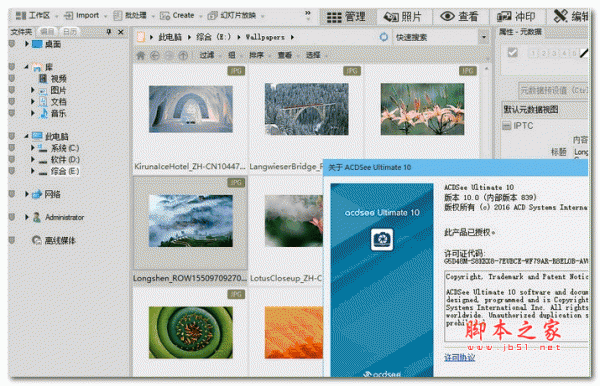Toggle the easy-select marker beside 网络
The width and height of the screenshot is (600, 386).
12,194
